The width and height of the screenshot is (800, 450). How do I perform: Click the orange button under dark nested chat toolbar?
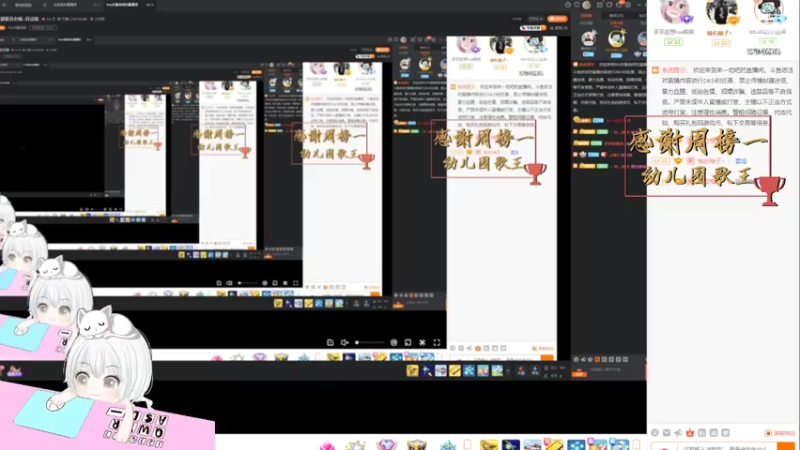click(x=579, y=374)
